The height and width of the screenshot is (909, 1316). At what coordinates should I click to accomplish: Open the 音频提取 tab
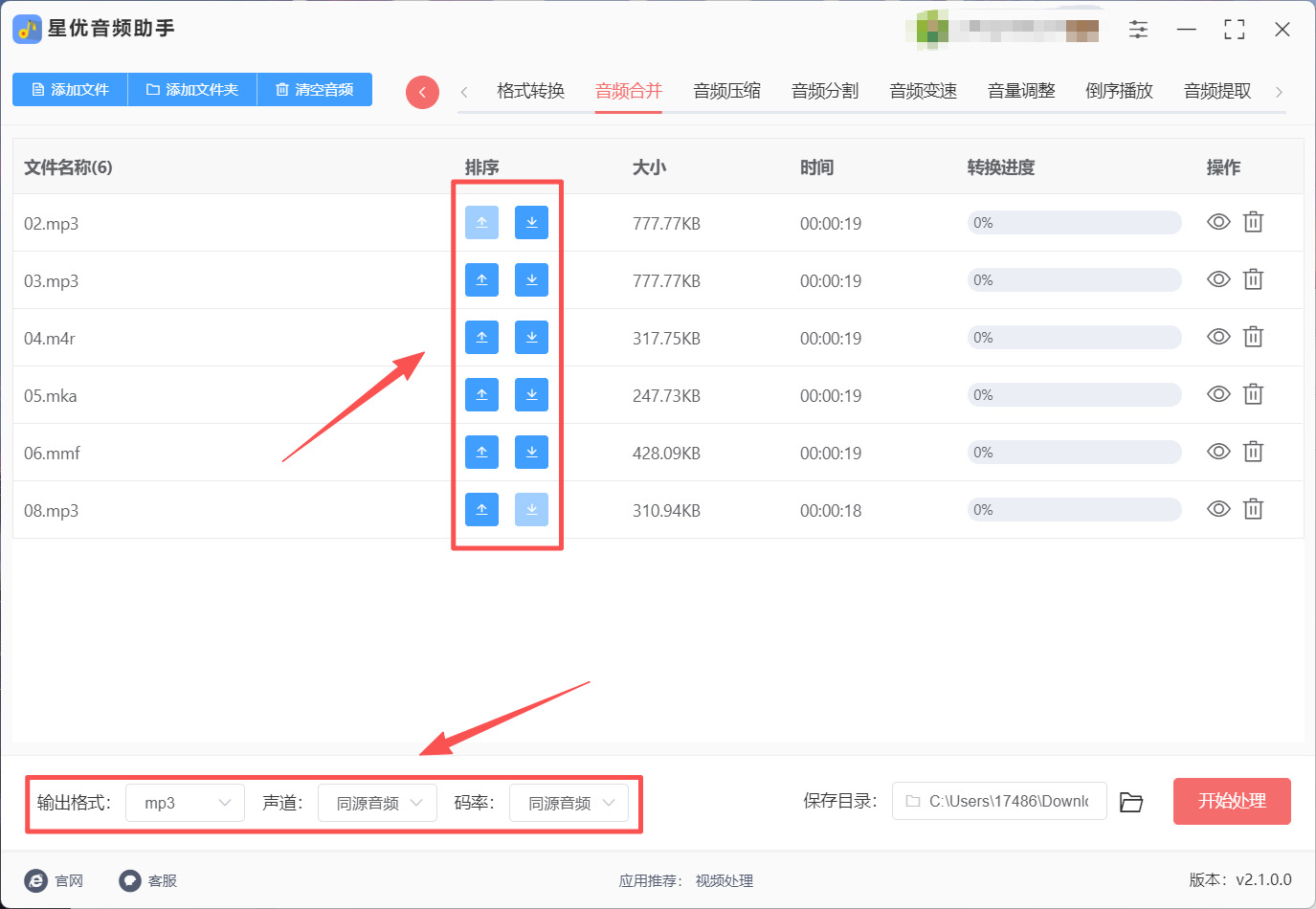pos(1217,91)
